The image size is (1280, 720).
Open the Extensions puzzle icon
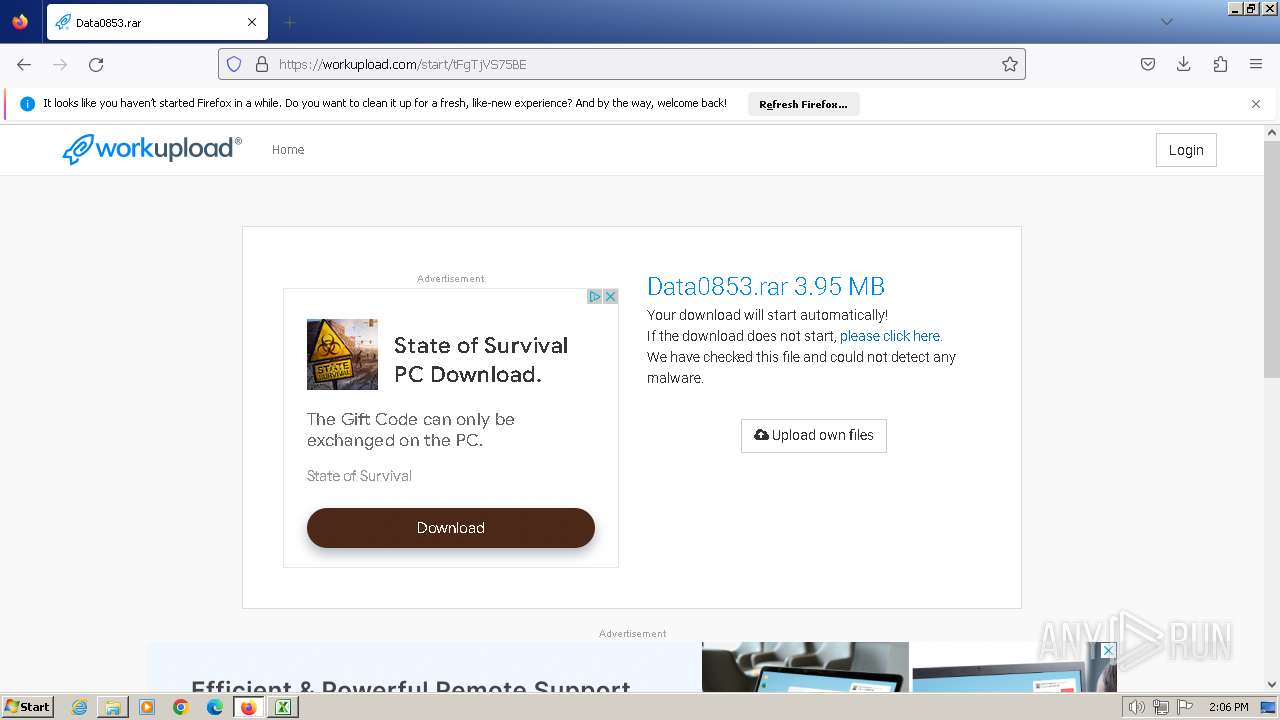1220,64
